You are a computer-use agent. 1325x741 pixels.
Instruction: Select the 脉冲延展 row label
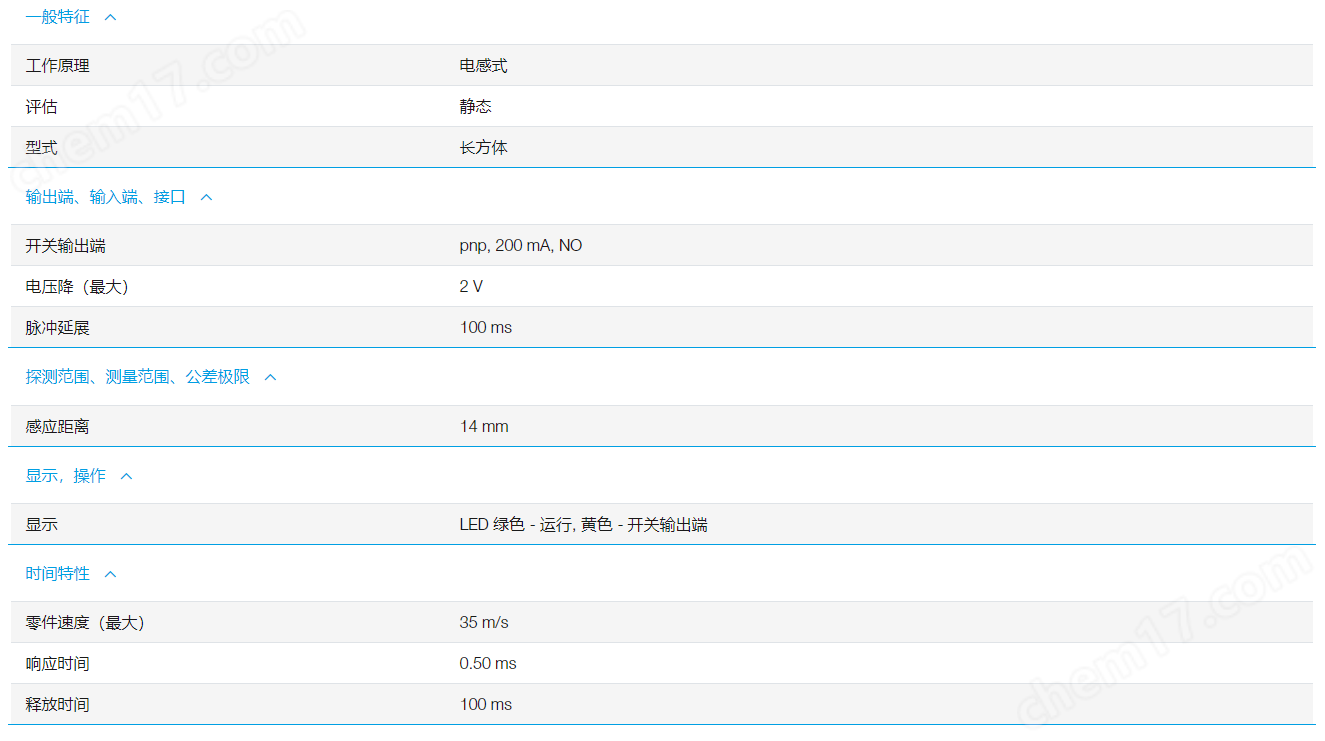tap(58, 328)
